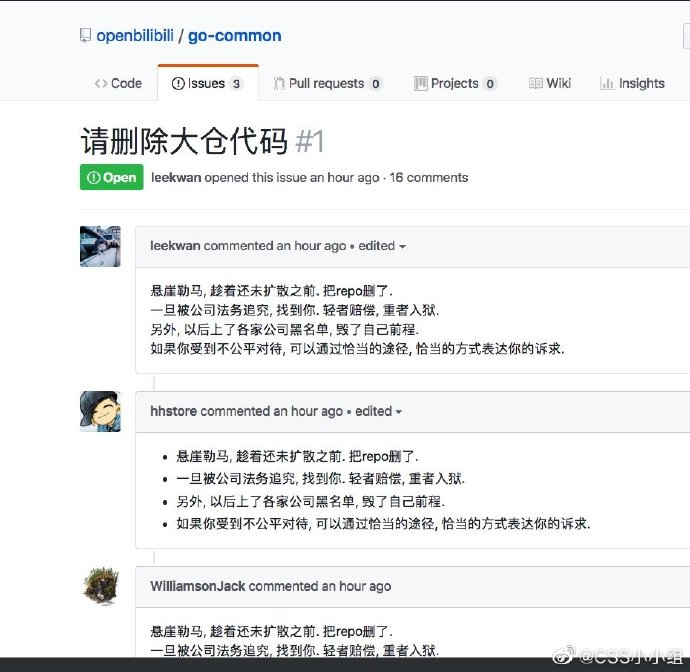Click the first line of leekwan's comment about deleting the repo
This screenshot has width=690, height=672.
[272, 291]
